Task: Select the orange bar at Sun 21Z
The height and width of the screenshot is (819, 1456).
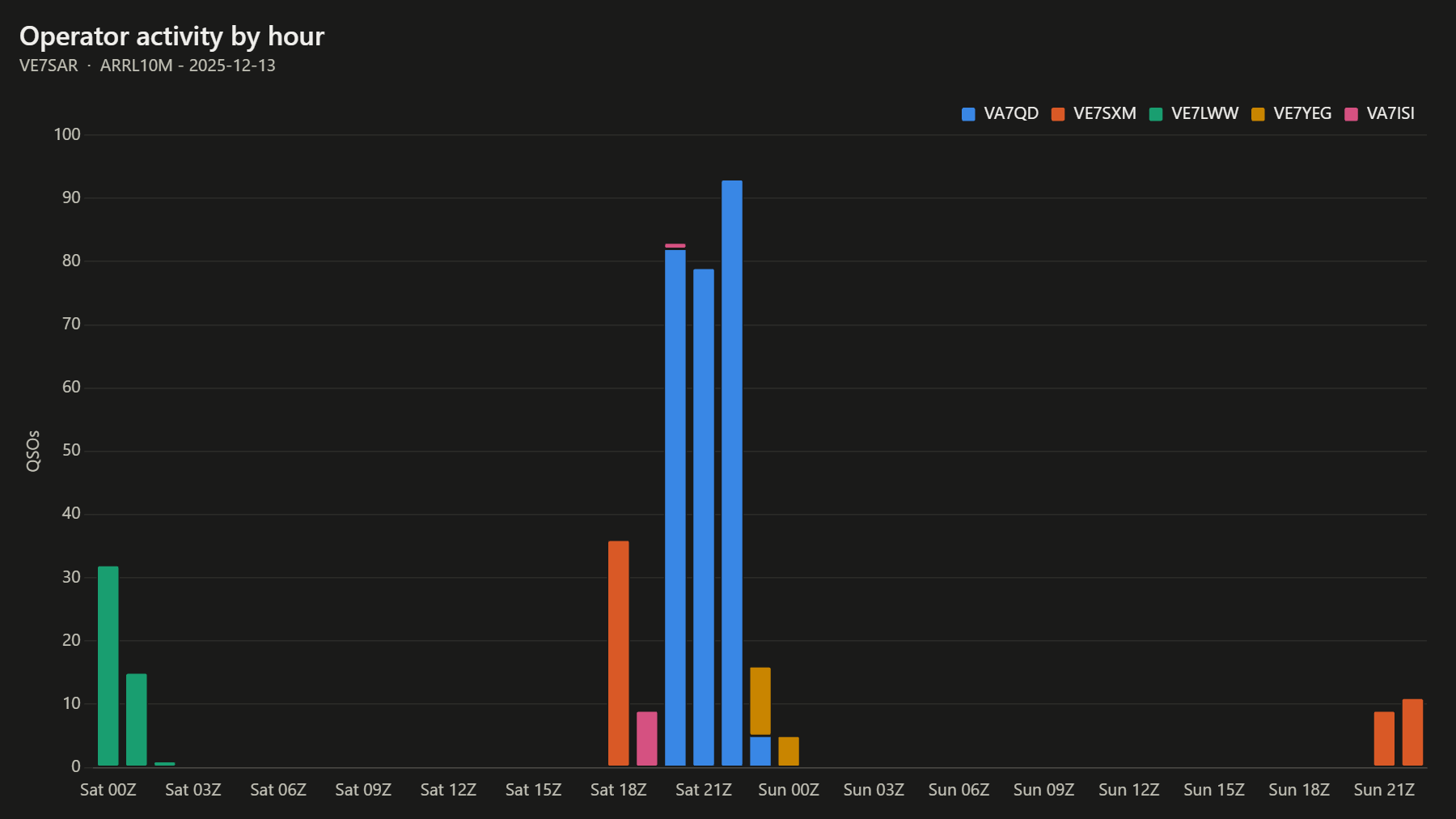Action: point(1384,739)
